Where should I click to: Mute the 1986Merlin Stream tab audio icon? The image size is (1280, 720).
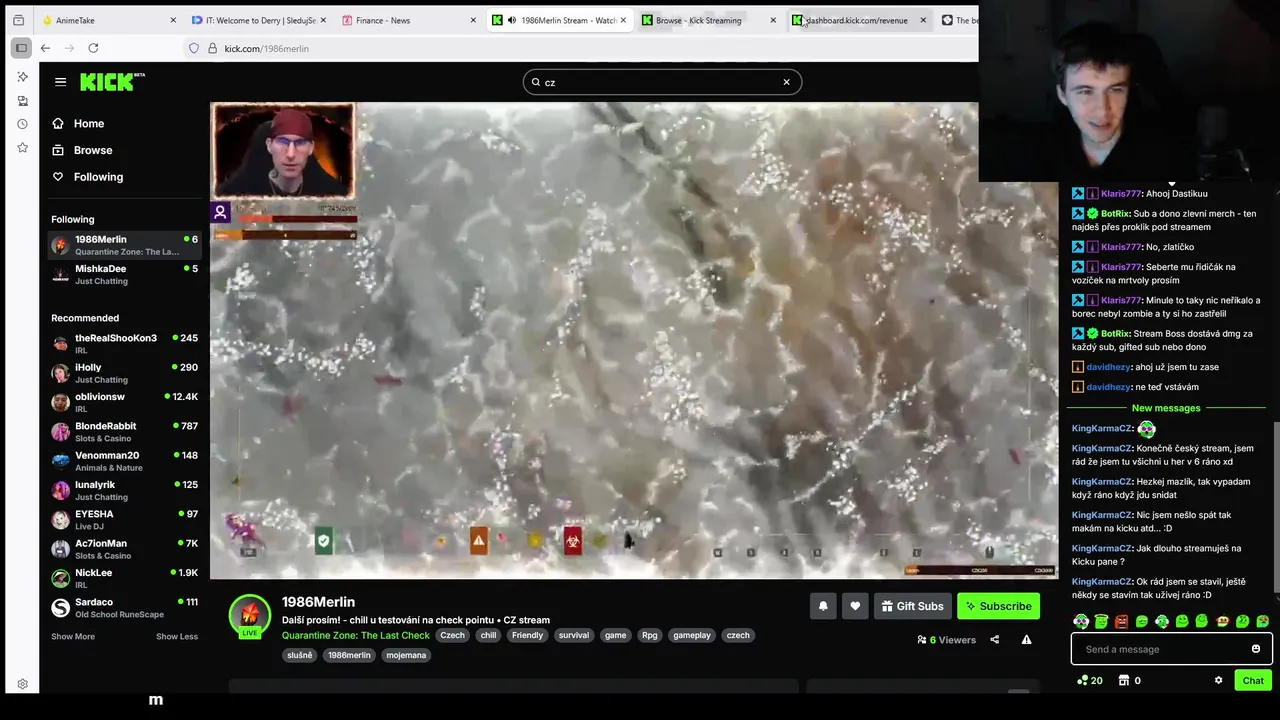click(512, 20)
